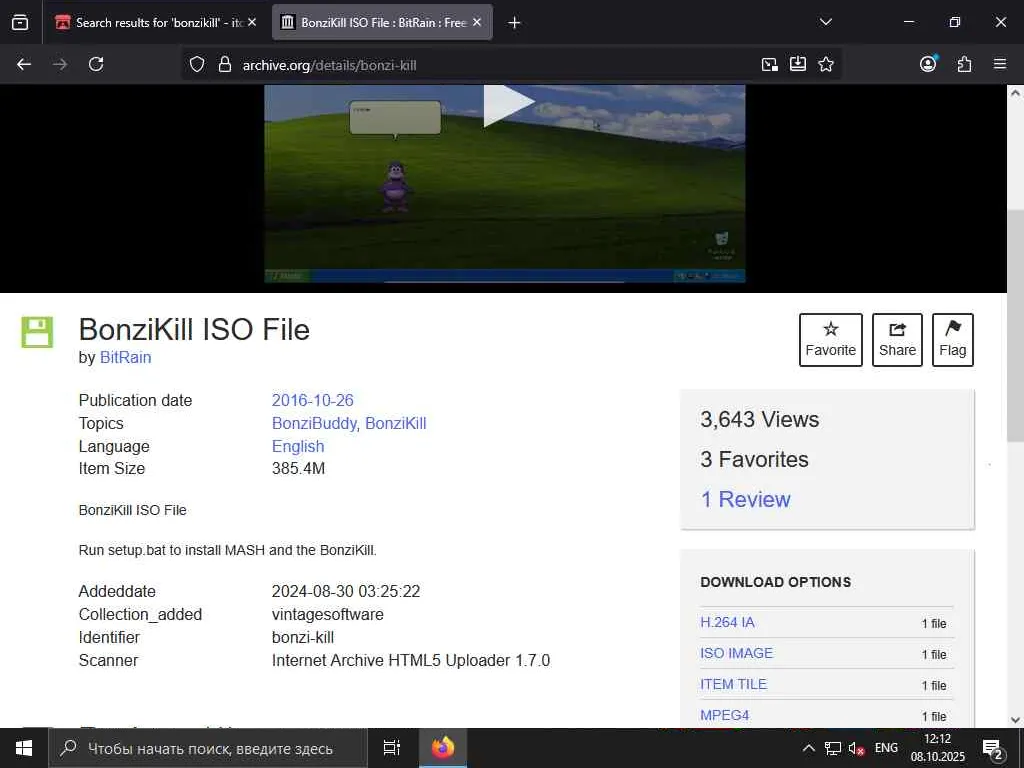Click the Share button
This screenshot has height=768, width=1024.
coord(897,340)
